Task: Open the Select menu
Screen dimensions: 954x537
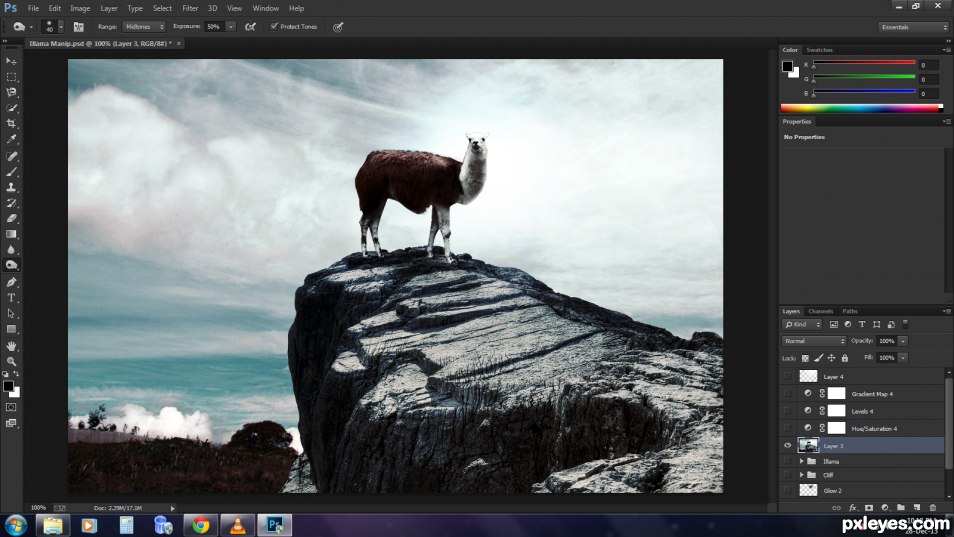Action: click(x=162, y=8)
